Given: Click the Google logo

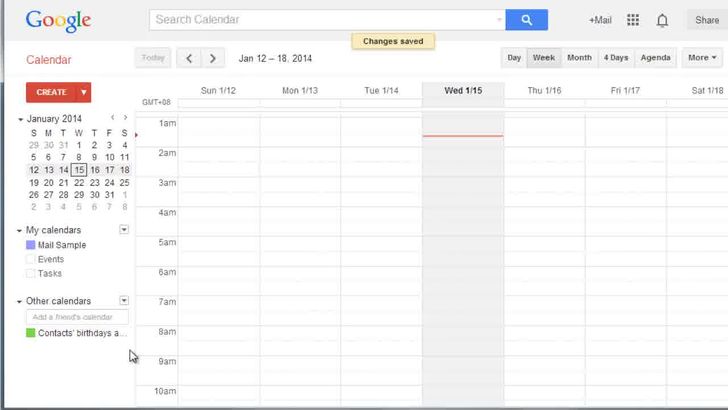Looking at the screenshot, I should coord(58,20).
